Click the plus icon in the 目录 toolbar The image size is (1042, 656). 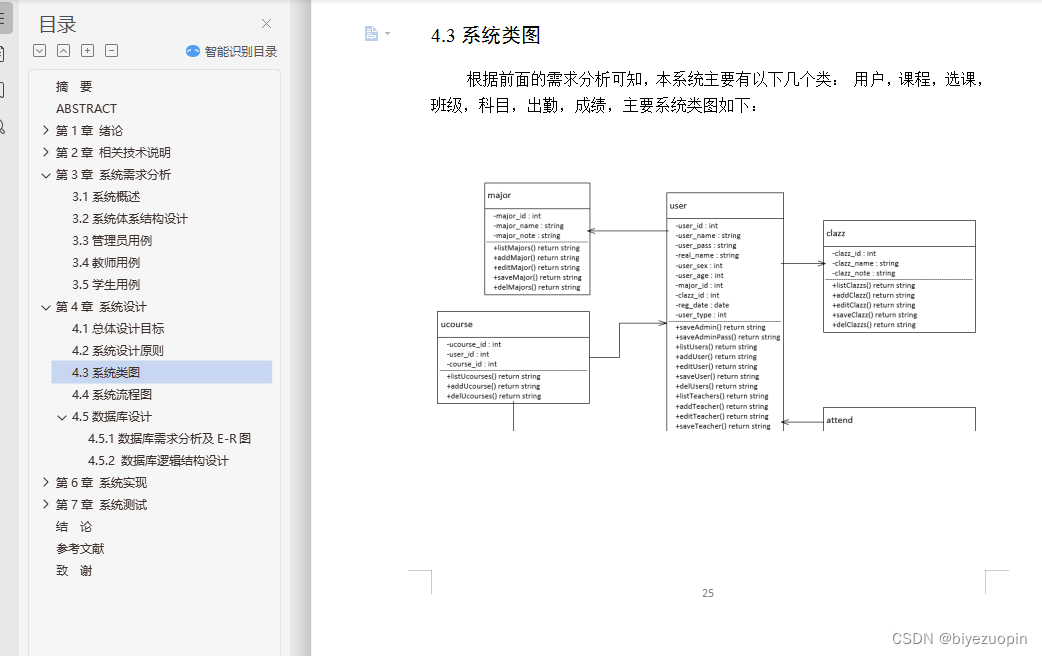point(88,50)
